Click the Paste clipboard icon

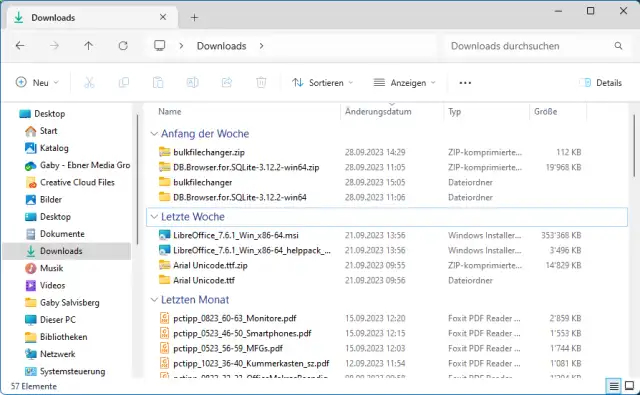click(x=158, y=83)
